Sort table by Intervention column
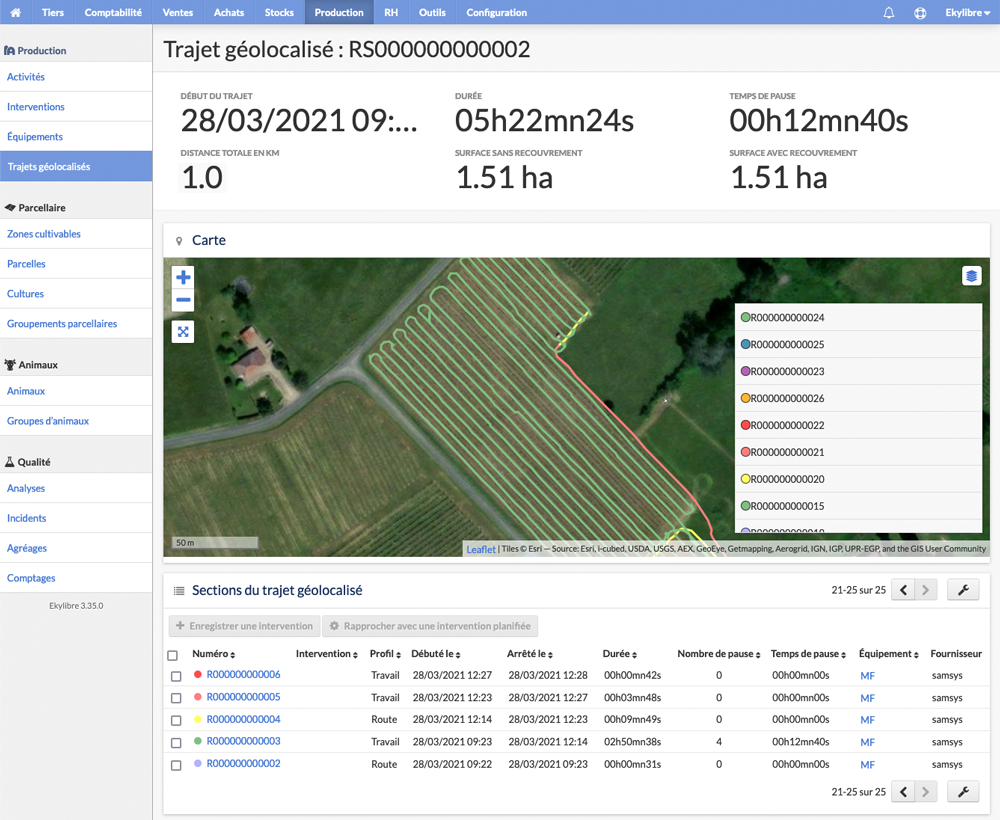 (327, 654)
